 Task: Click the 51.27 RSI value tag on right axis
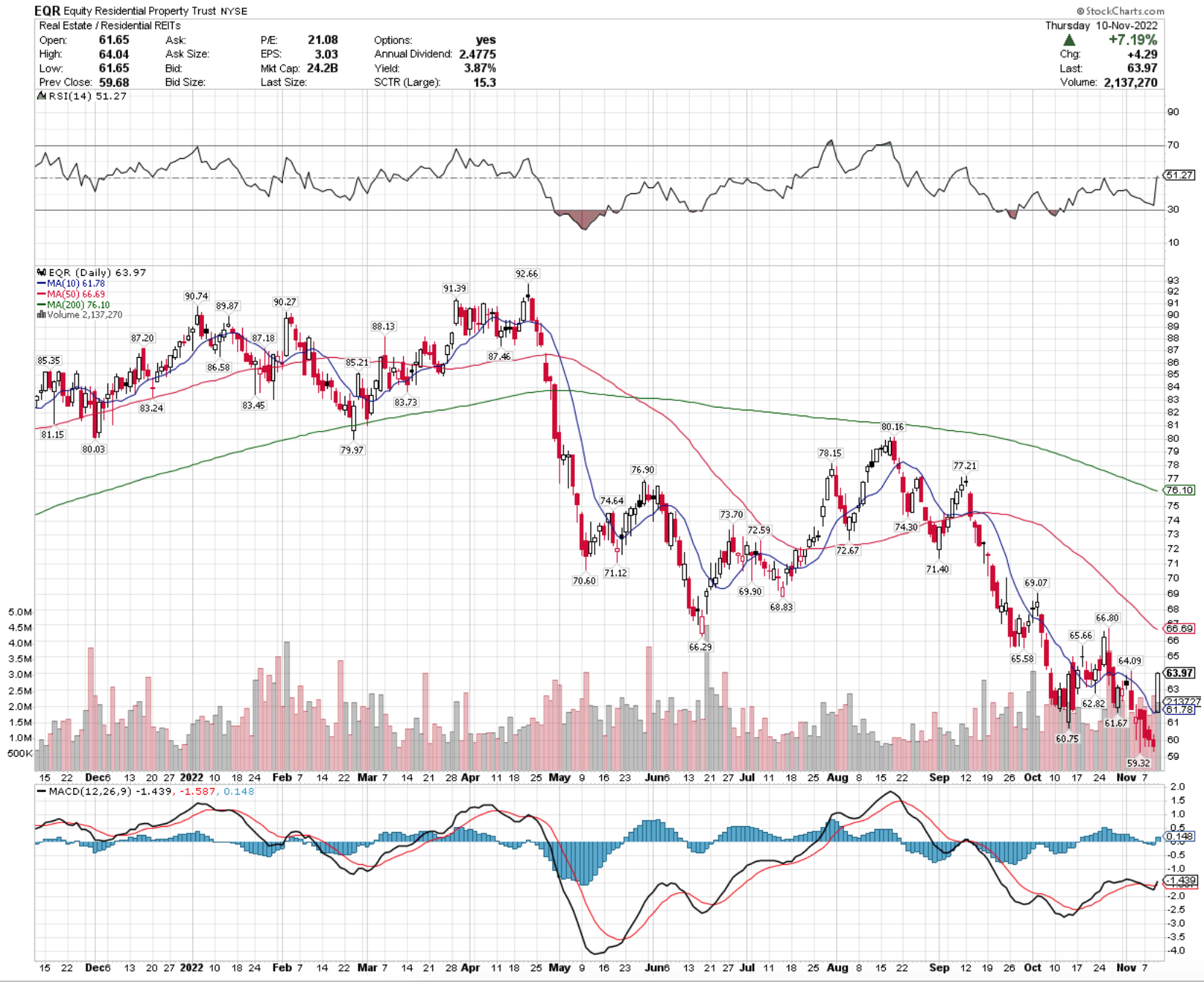1179,175
